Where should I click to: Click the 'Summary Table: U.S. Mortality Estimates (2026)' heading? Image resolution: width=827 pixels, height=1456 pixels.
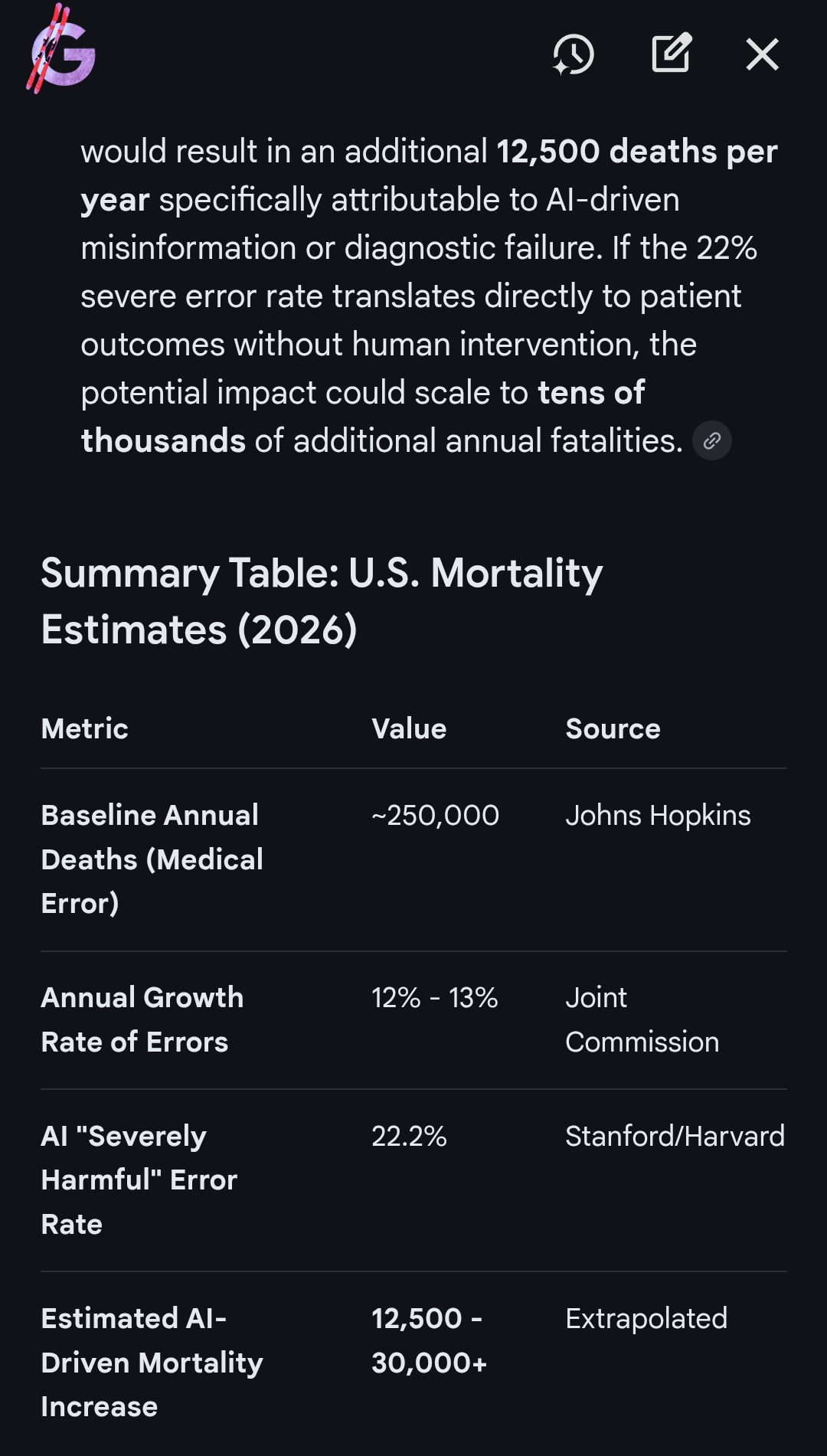[322, 601]
